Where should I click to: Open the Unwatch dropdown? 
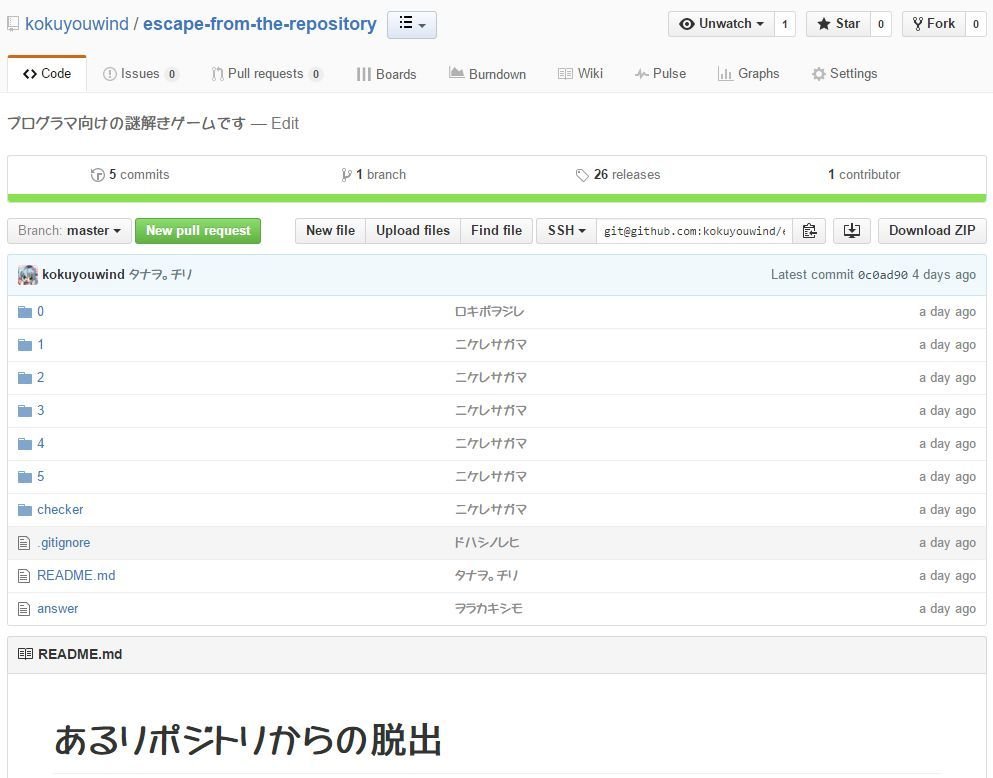721,24
